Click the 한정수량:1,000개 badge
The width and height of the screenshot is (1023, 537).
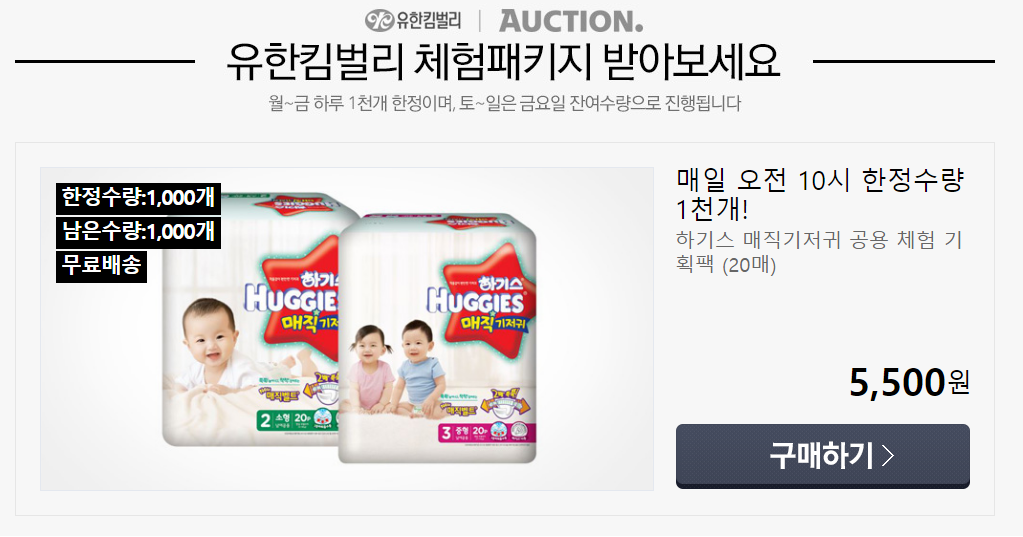point(138,198)
